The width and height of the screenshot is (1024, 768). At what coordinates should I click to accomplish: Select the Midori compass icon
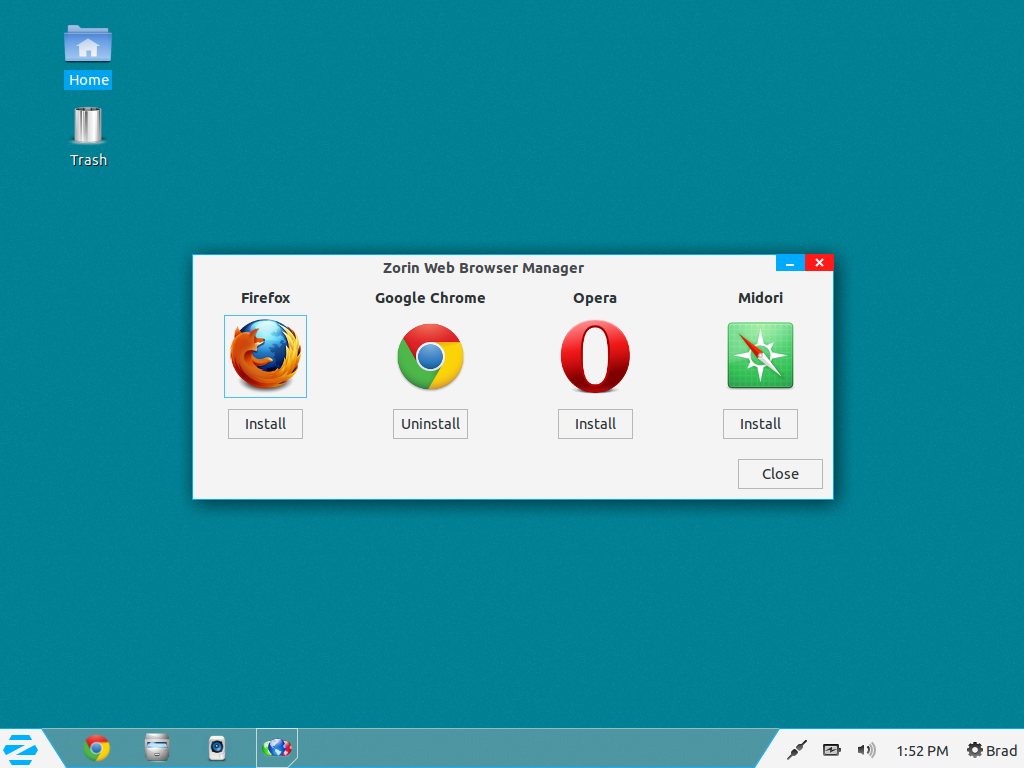760,356
